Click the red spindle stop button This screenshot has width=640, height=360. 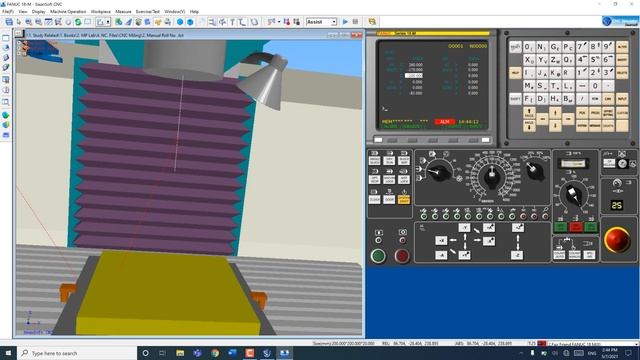point(576,227)
